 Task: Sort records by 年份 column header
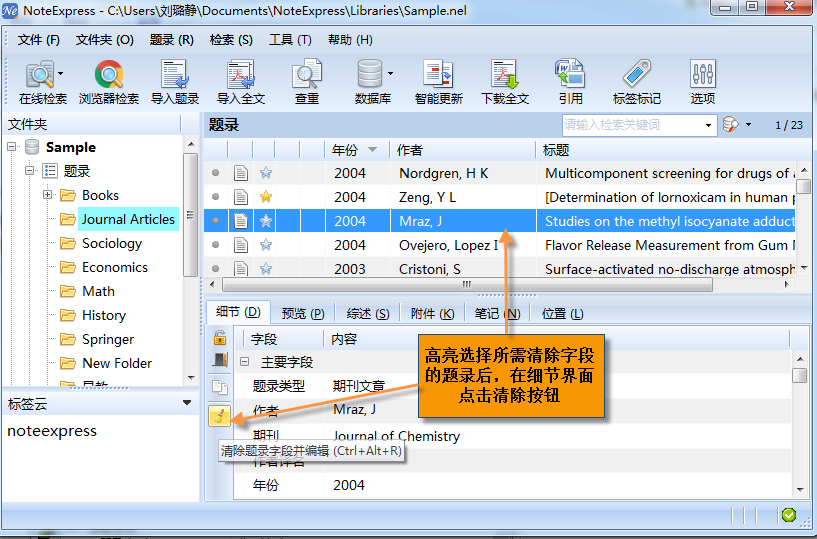coord(357,150)
